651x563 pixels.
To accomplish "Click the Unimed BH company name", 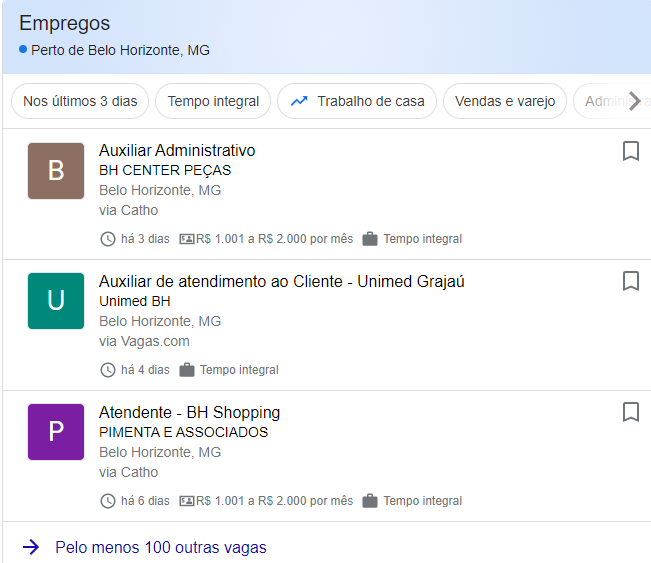I will point(135,301).
